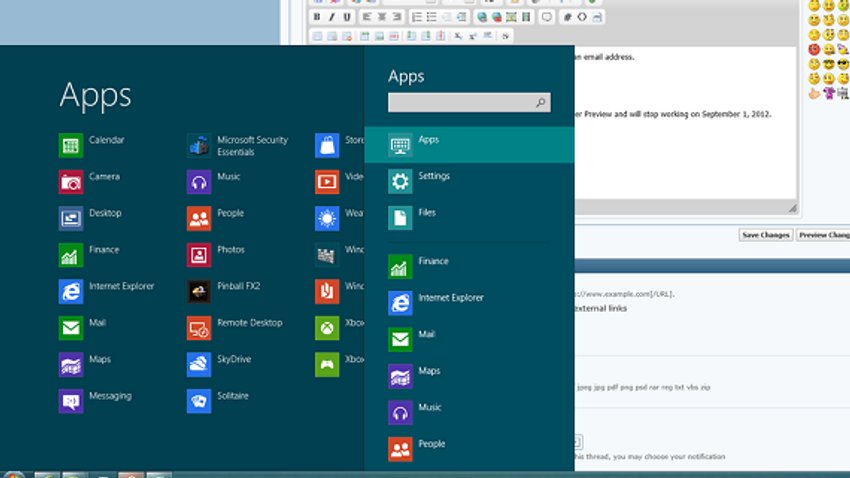Insert the sunglasses smiley emoticon
850x478 pixels.
[x=843, y=64]
